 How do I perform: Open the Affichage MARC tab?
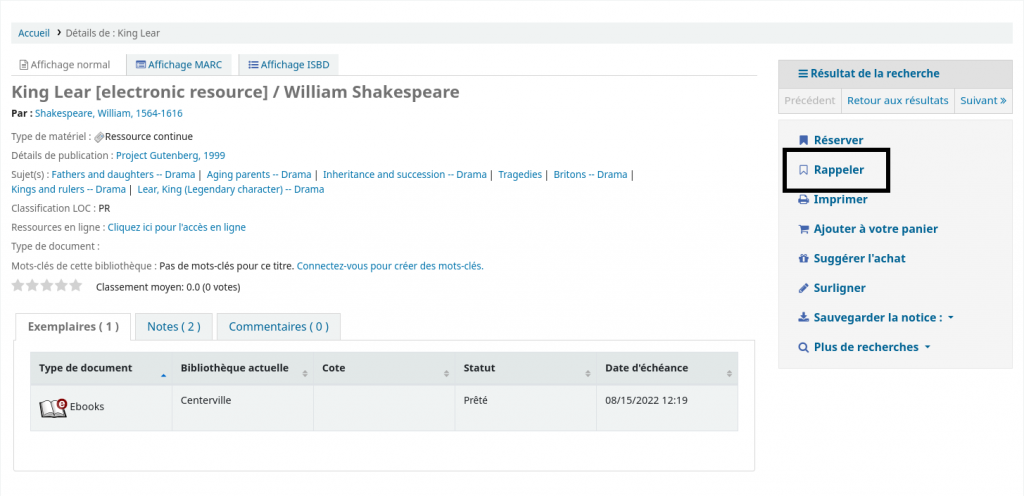click(x=179, y=65)
